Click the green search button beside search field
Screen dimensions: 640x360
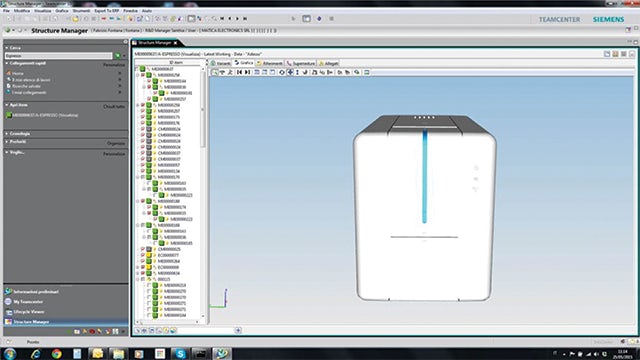coord(117,56)
